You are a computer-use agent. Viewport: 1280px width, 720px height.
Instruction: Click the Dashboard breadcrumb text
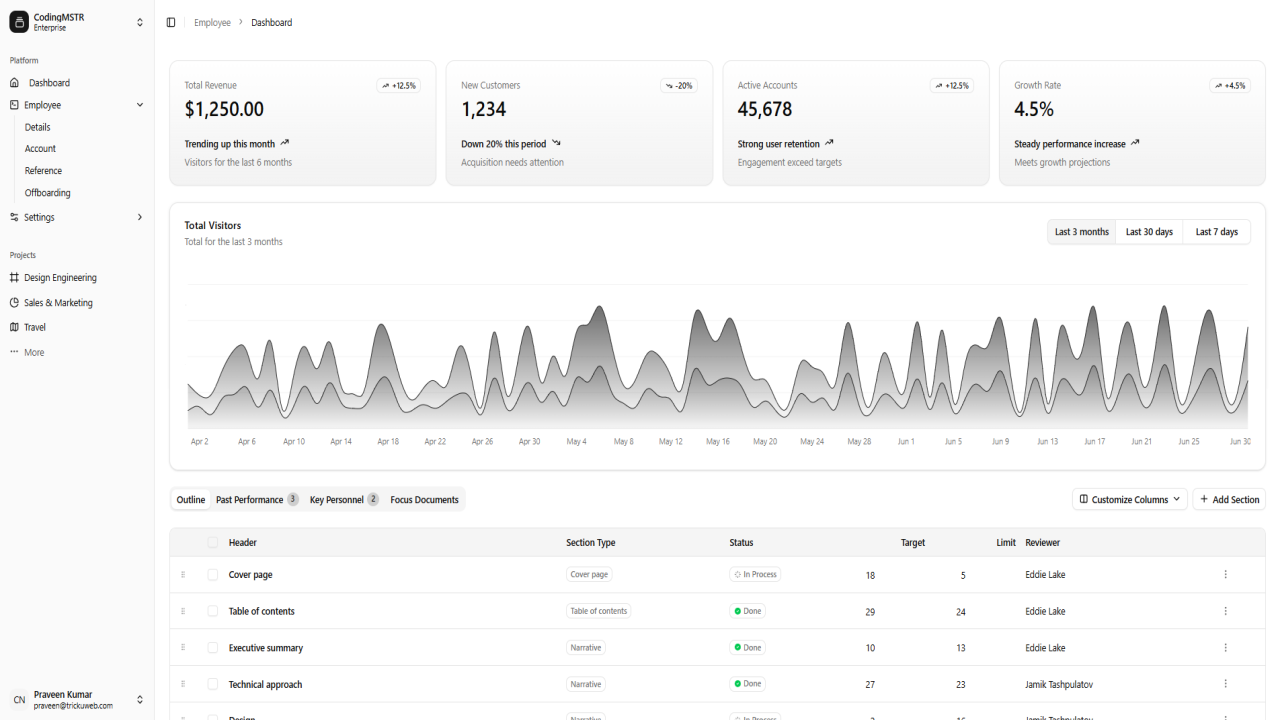point(272,22)
